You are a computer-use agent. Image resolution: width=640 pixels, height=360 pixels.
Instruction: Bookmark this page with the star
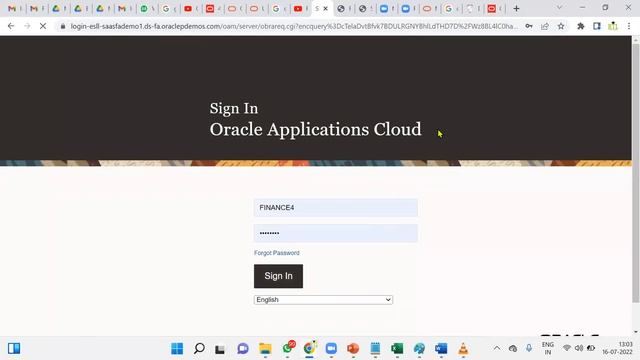click(x=561, y=26)
